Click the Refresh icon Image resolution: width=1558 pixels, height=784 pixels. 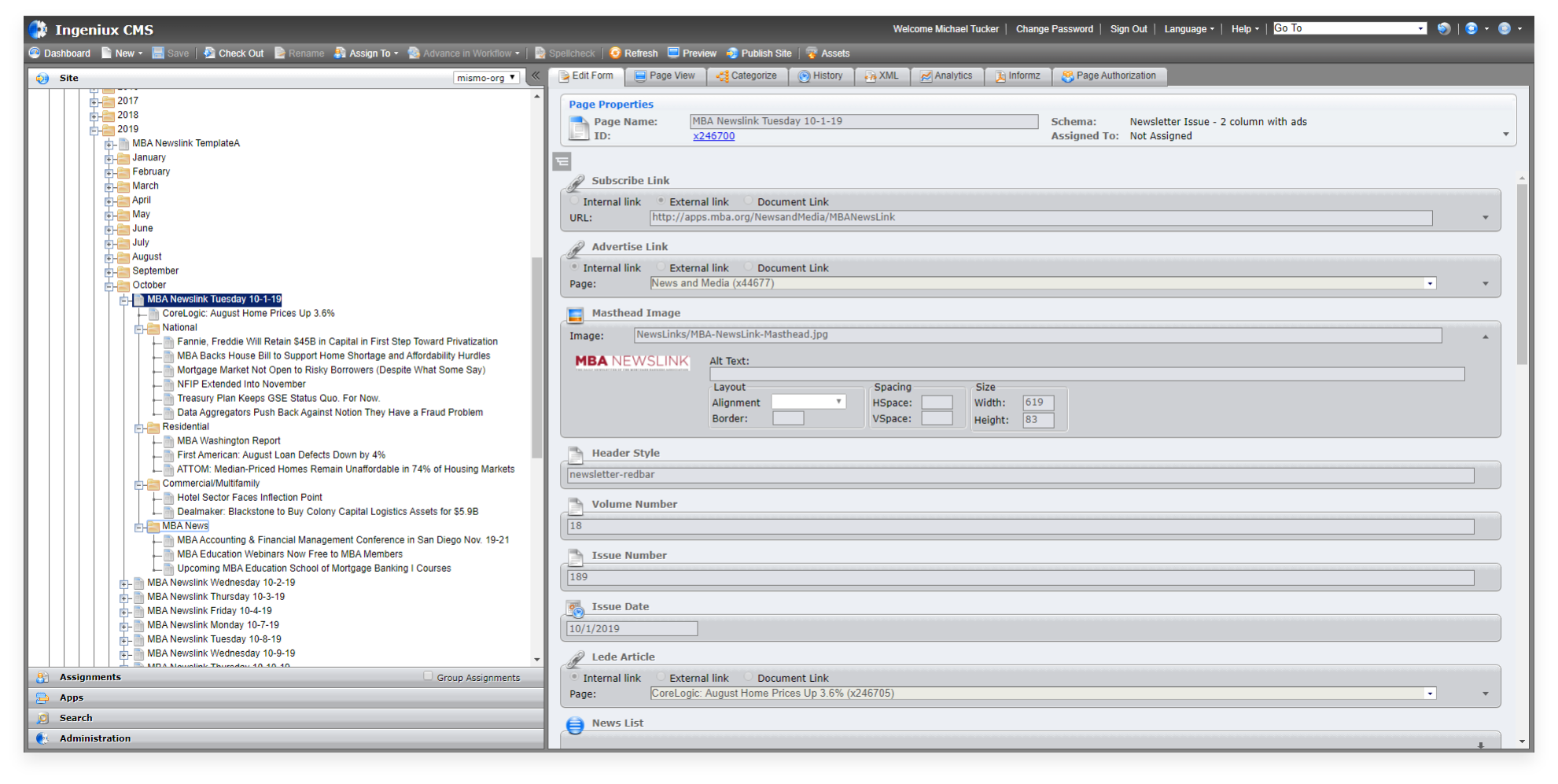[x=615, y=53]
